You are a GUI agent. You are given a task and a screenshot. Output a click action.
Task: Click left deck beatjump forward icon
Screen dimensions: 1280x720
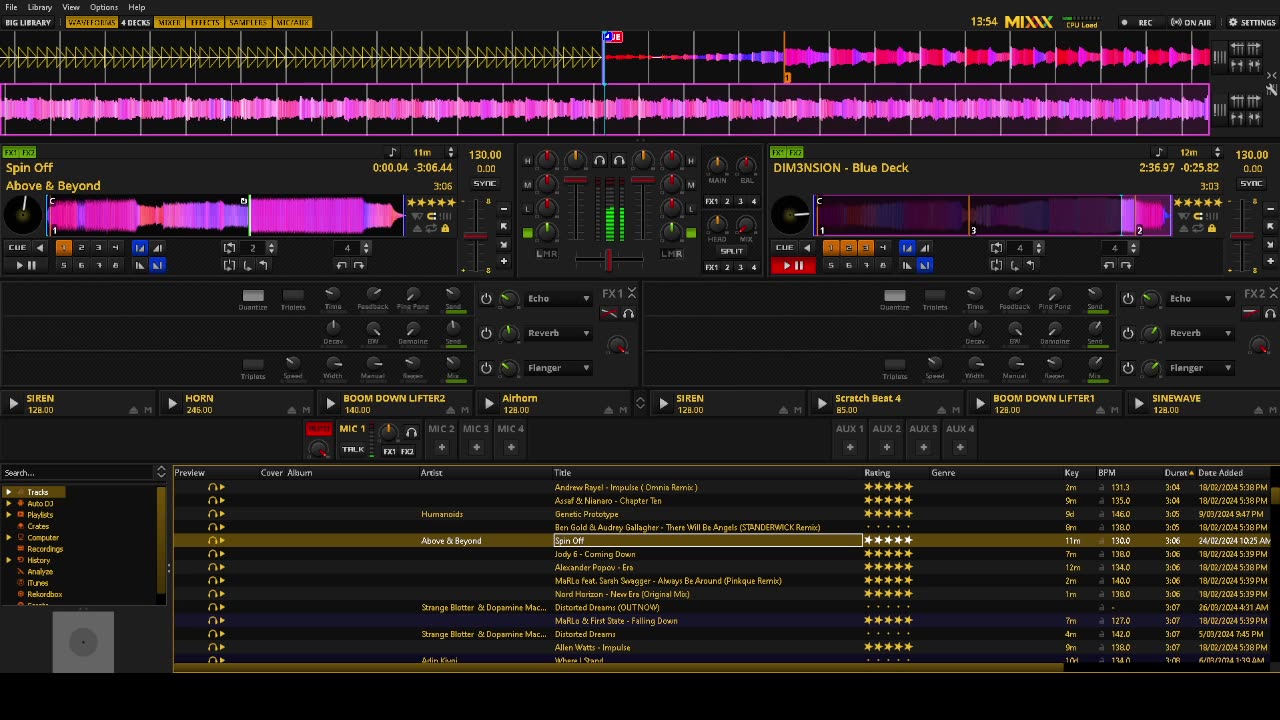359,265
